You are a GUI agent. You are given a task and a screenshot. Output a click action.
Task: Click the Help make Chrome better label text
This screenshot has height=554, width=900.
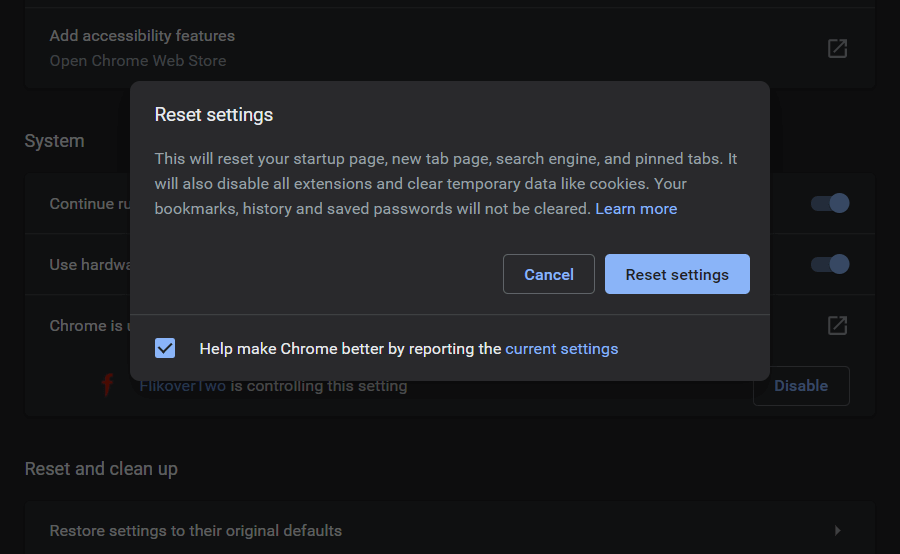tap(350, 349)
